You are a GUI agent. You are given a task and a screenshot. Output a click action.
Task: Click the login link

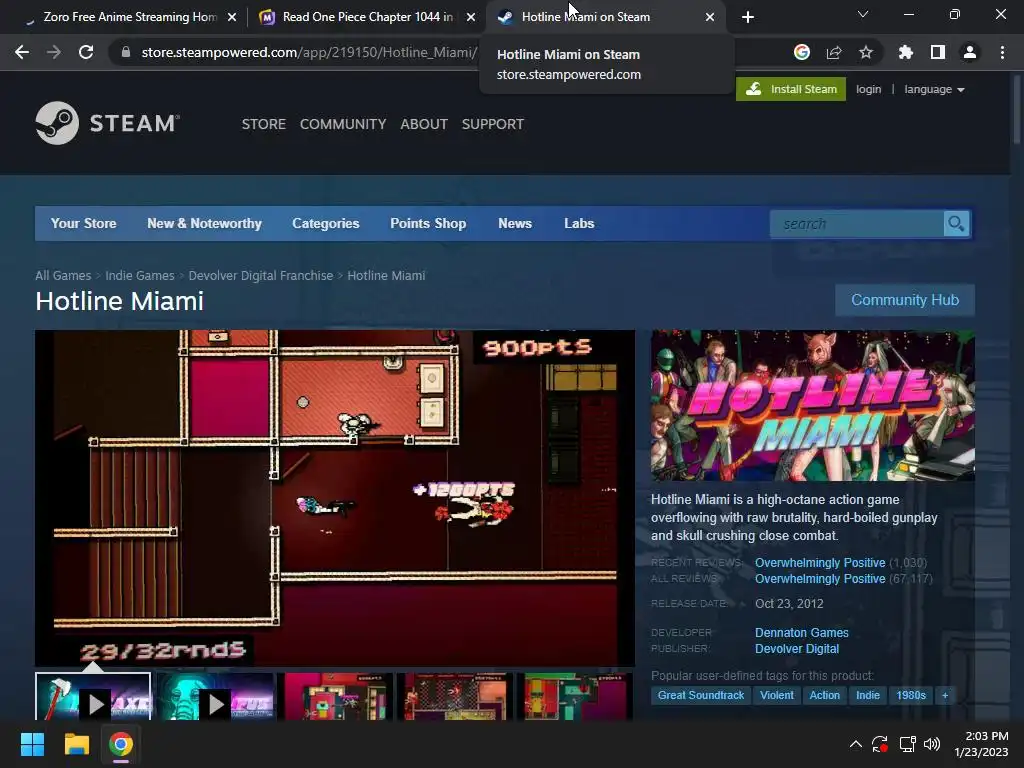tap(869, 89)
